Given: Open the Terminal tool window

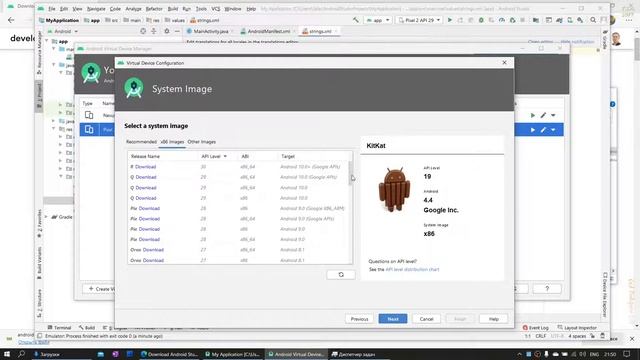Looking at the screenshot, I should tap(60, 328).
